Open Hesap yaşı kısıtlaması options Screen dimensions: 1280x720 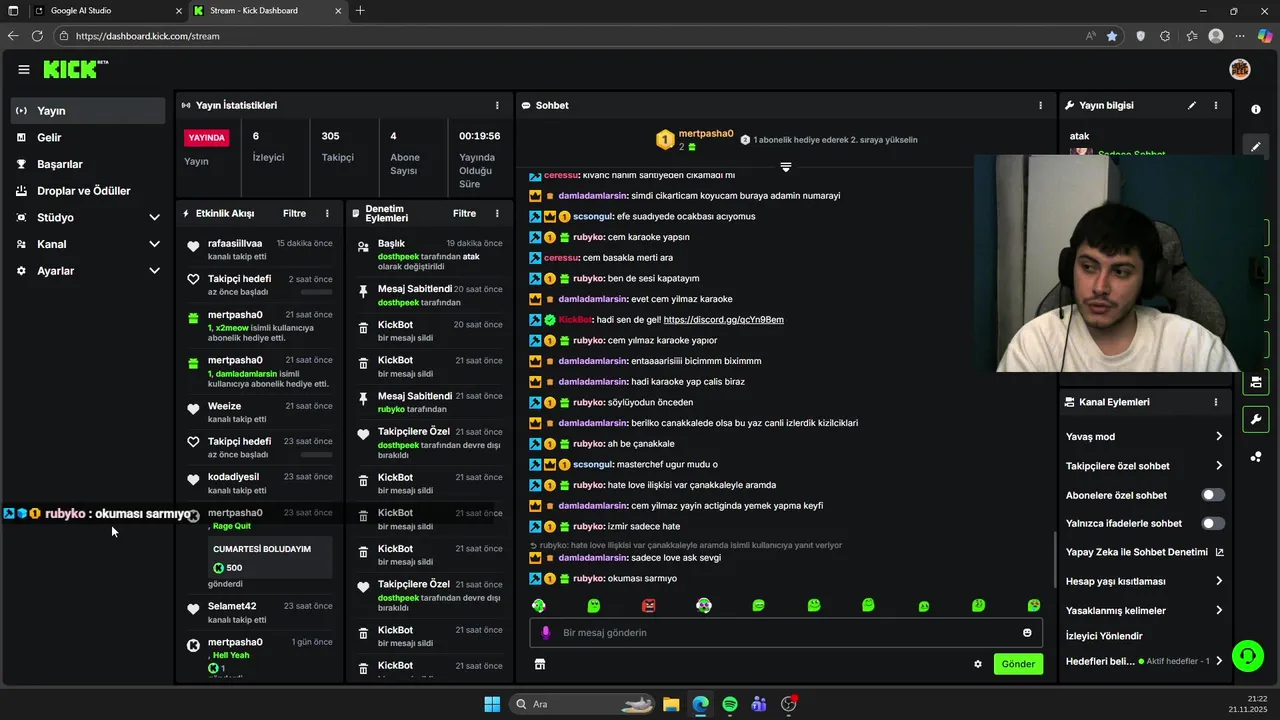[x=1145, y=581]
